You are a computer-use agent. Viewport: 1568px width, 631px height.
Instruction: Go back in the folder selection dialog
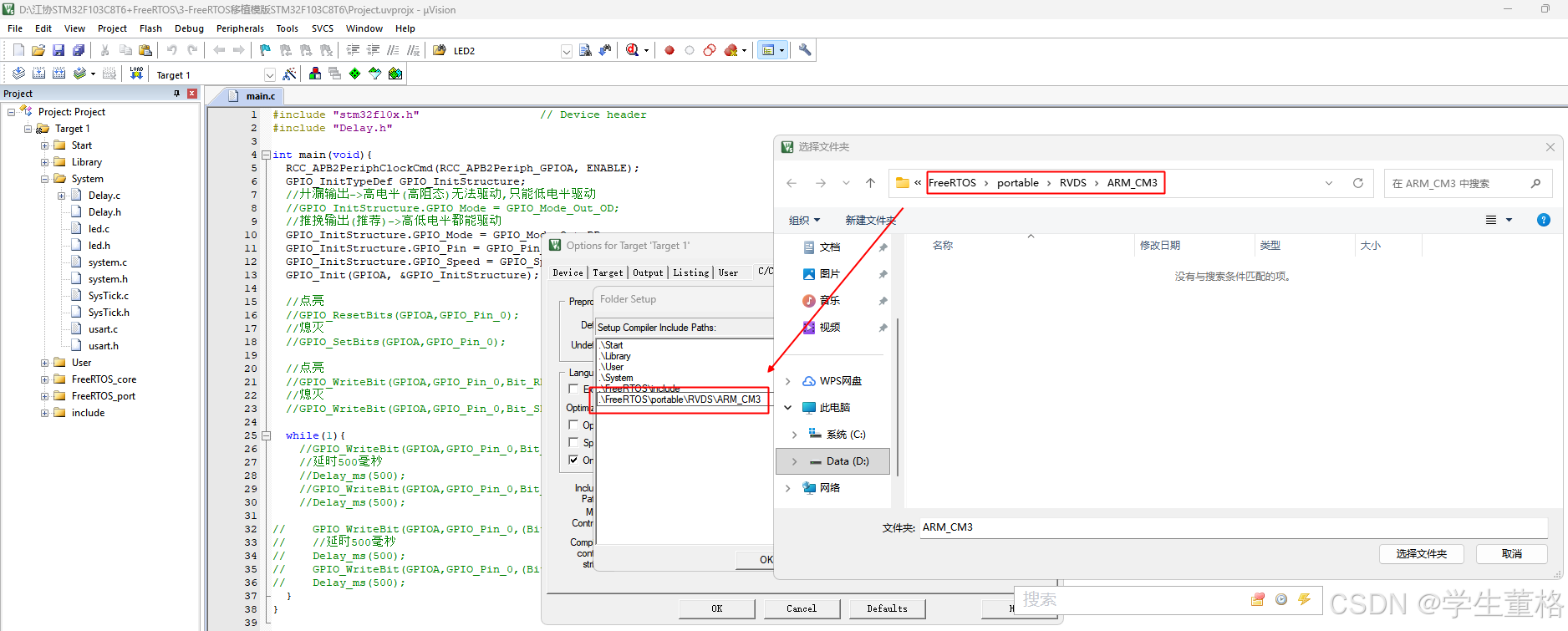click(792, 183)
